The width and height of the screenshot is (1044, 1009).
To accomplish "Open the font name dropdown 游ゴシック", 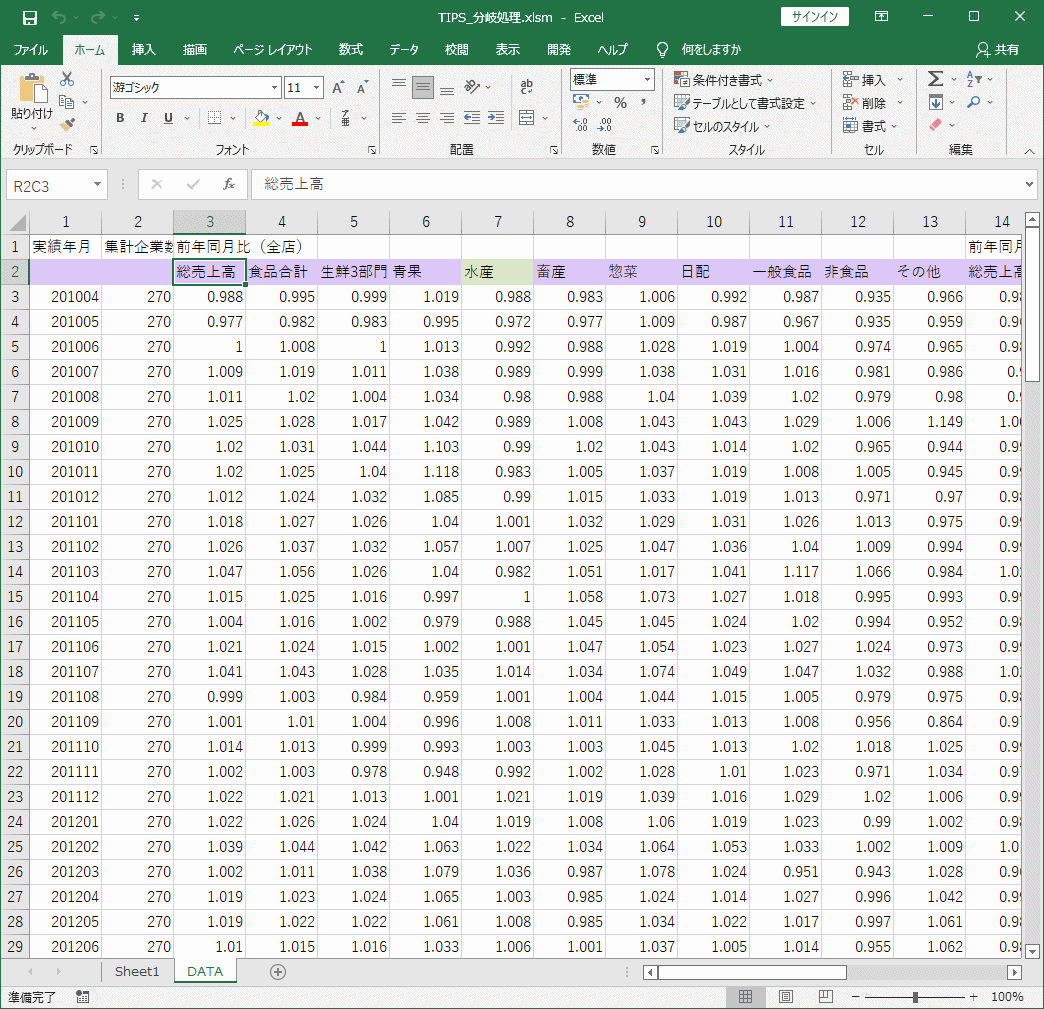I will pyautogui.click(x=274, y=87).
